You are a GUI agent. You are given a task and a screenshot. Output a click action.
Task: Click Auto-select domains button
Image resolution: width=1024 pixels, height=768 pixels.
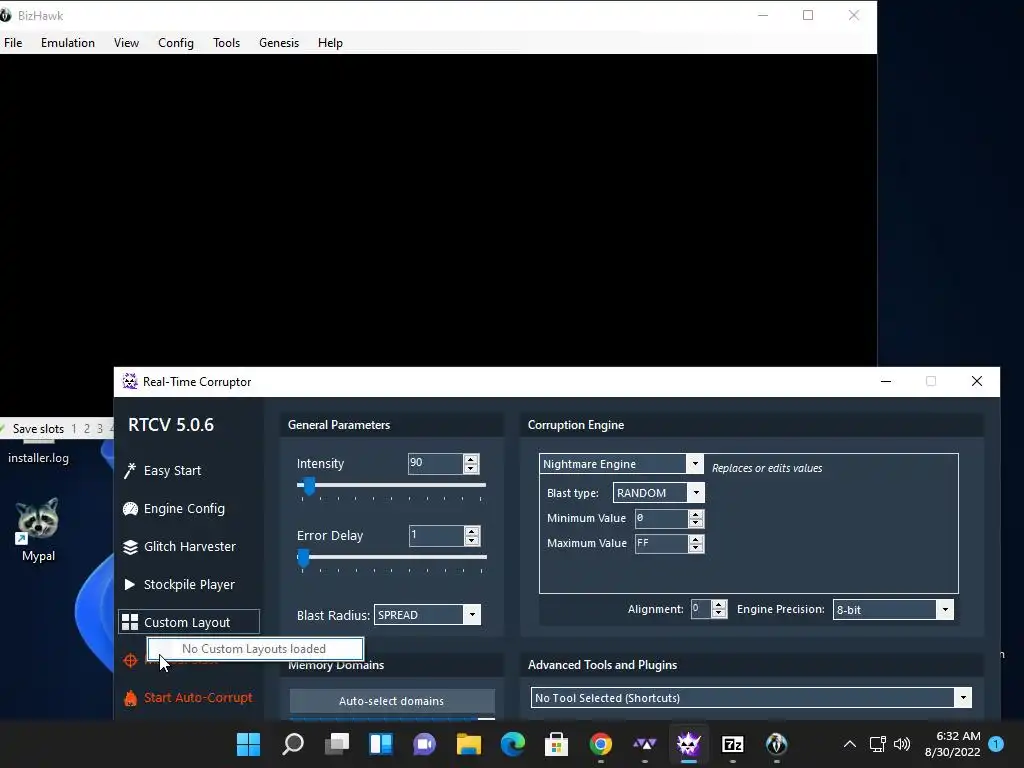(x=392, y=701)
